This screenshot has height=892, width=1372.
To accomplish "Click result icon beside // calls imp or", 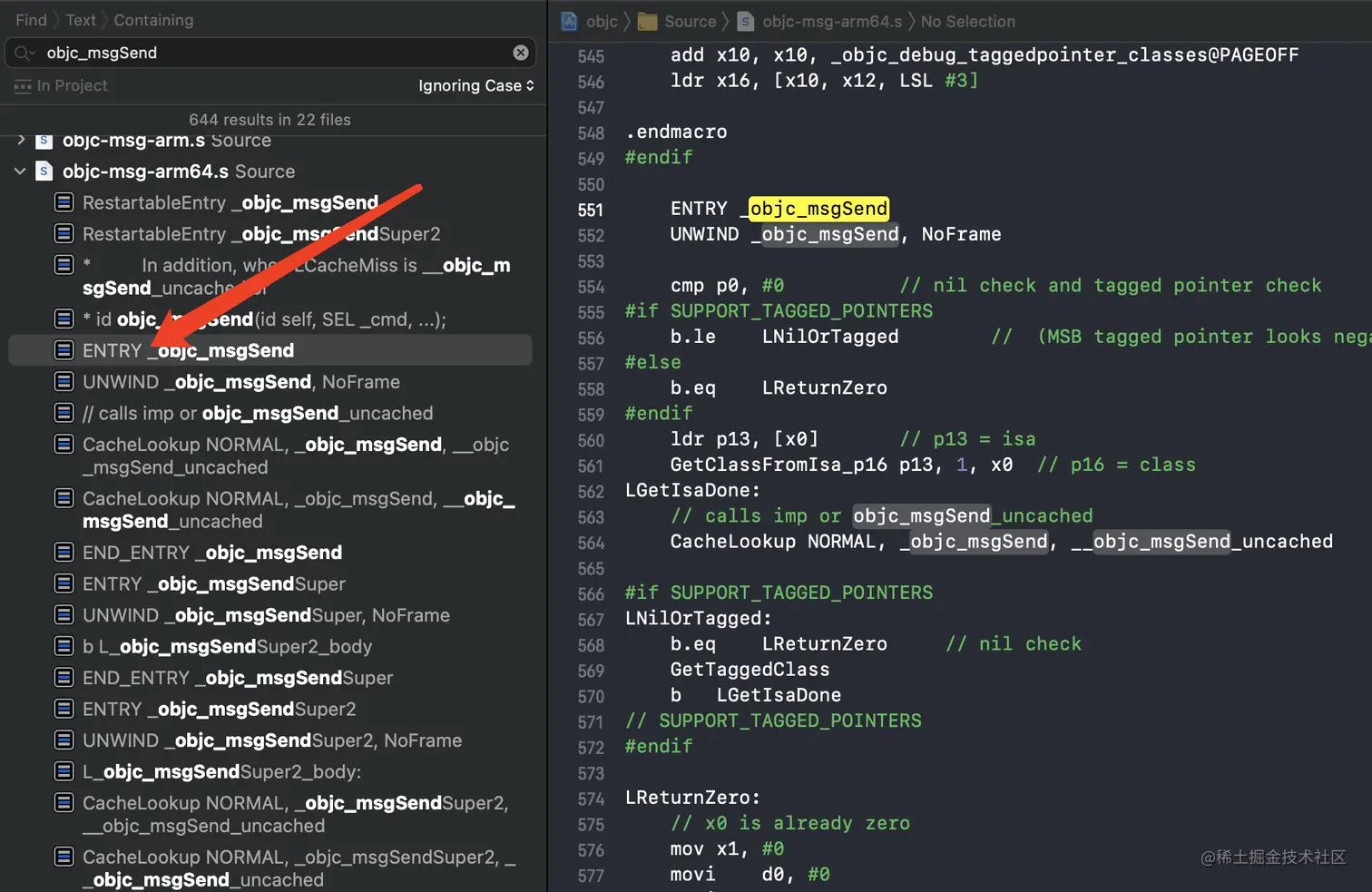I will (x=64, y=412).
